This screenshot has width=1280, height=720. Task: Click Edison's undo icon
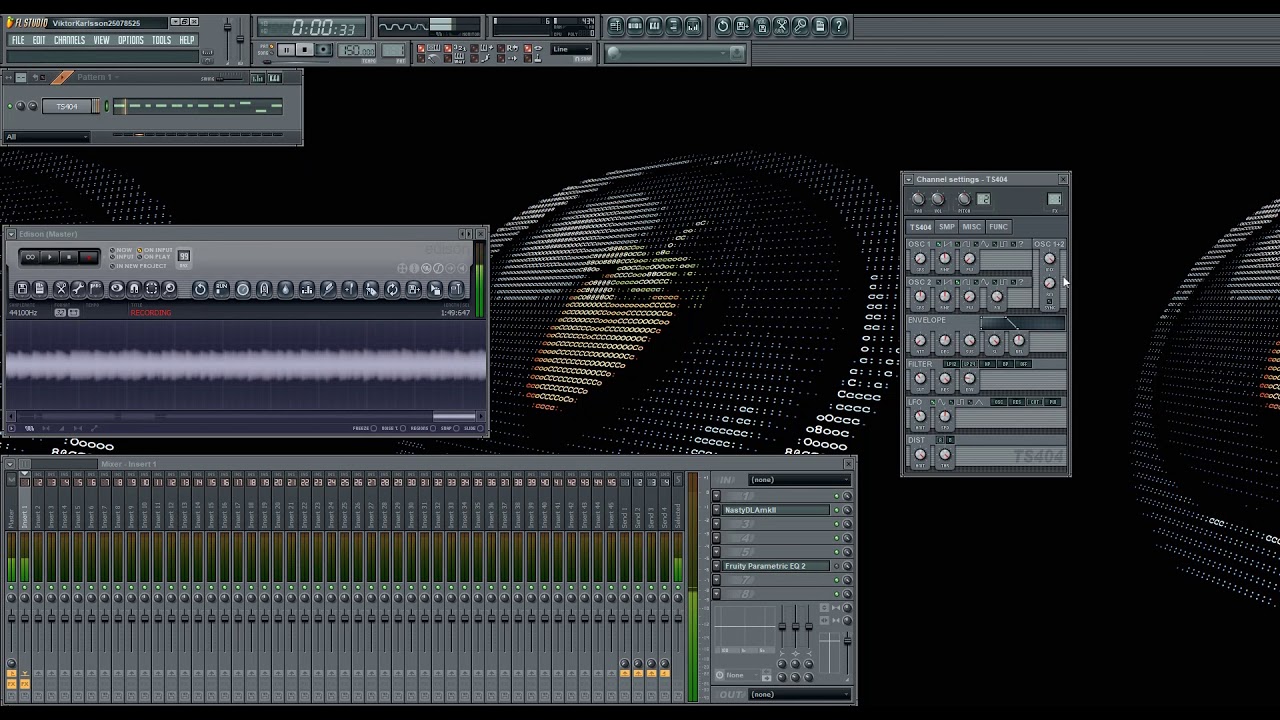point(200,289)
